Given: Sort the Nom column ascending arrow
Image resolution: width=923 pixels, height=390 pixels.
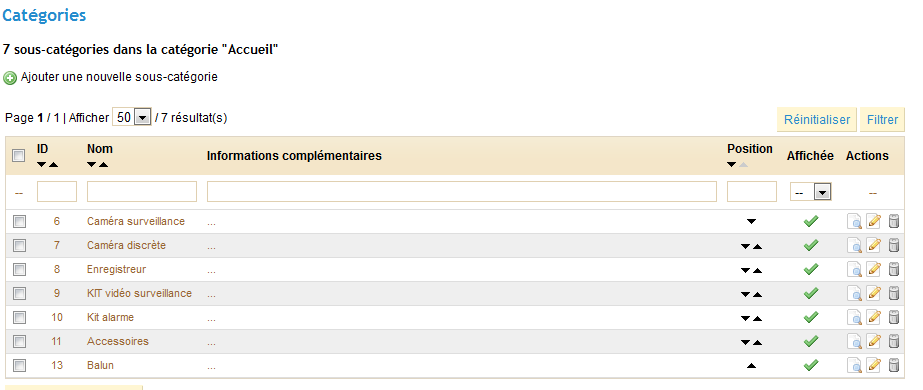Looking at the screenshot, I should click(104, 165).
